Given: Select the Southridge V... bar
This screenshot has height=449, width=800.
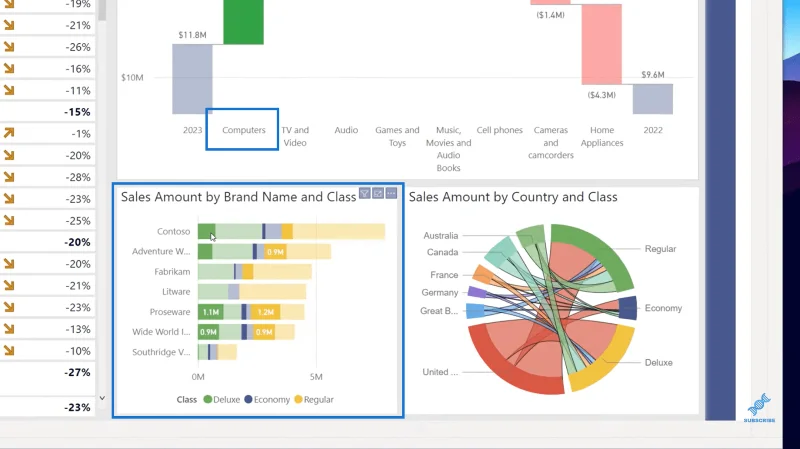Looking at the screenshot, I should click(217, 352).
